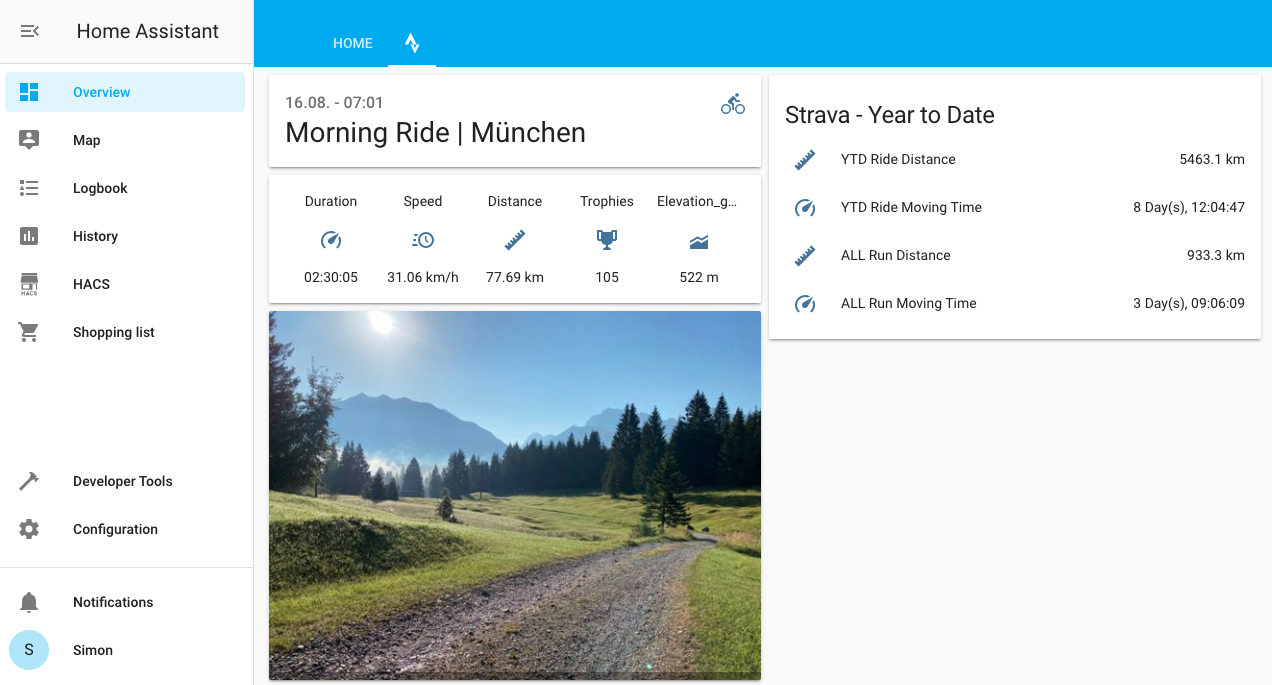Click the YTD Ride Distance ruler icon
The image size is (1272, 685).
coord(805,159)
